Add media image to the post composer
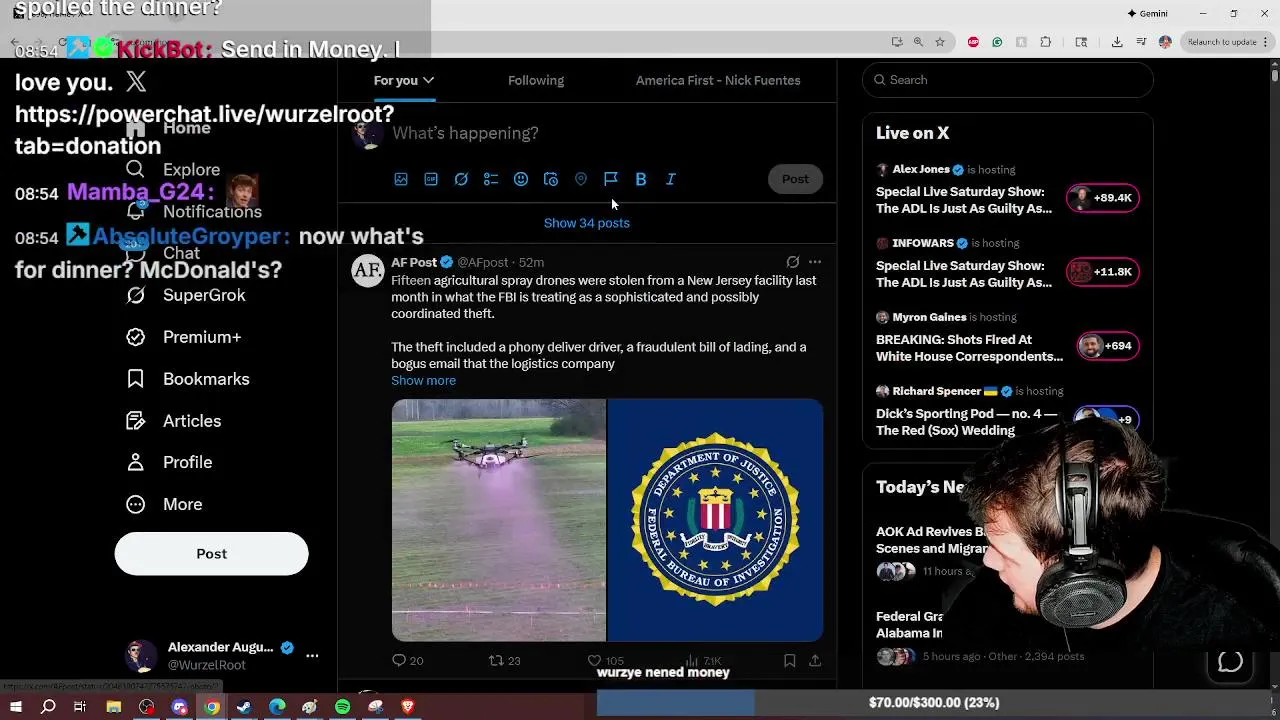Screen dimensions: 1280x720 [401, 179]
